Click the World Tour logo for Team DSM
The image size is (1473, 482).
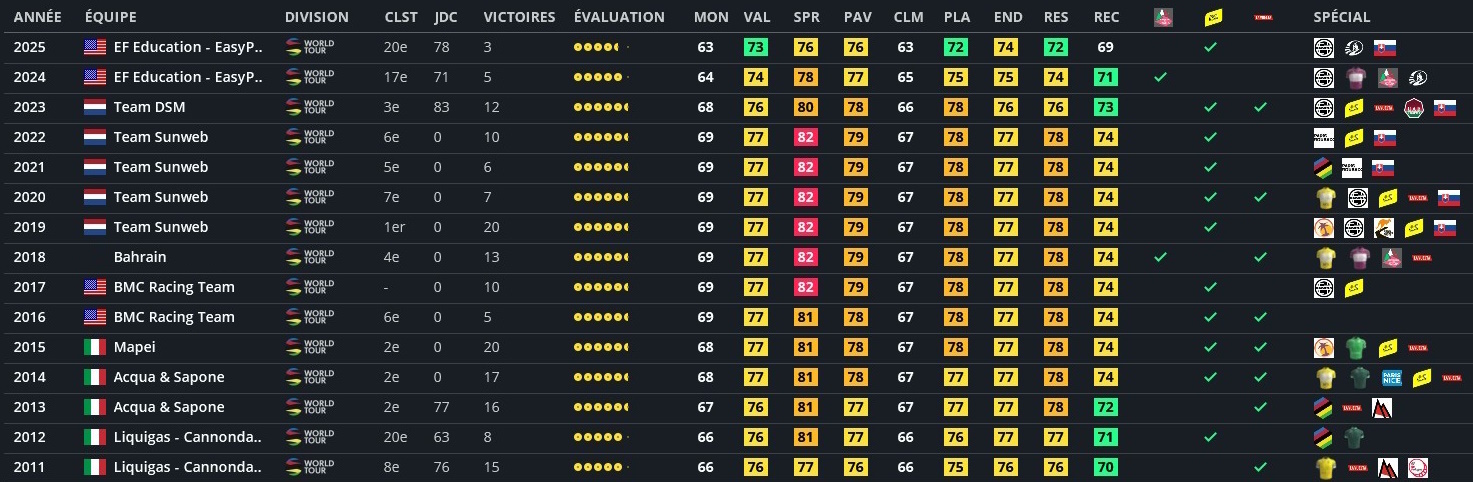pos(310,107)
